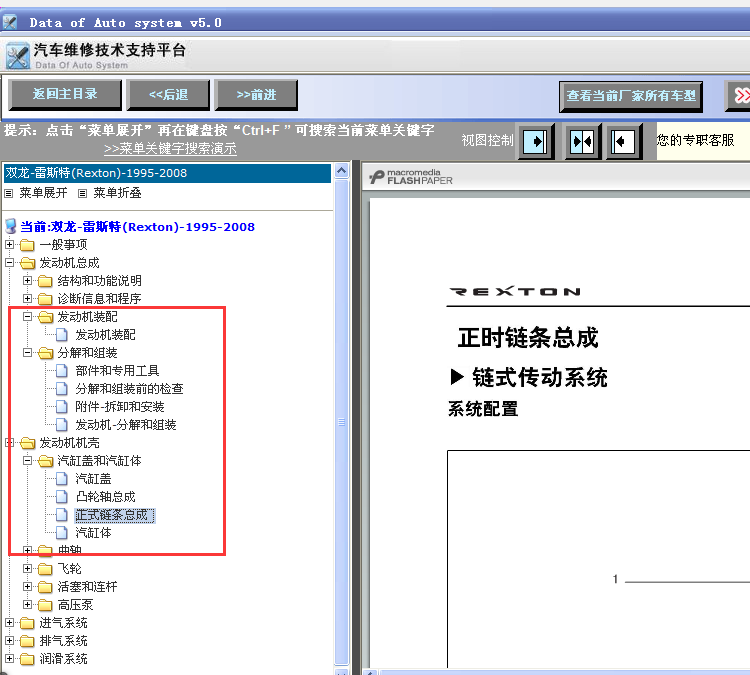Click the 进气系统 folder icon

click(27, 623)
